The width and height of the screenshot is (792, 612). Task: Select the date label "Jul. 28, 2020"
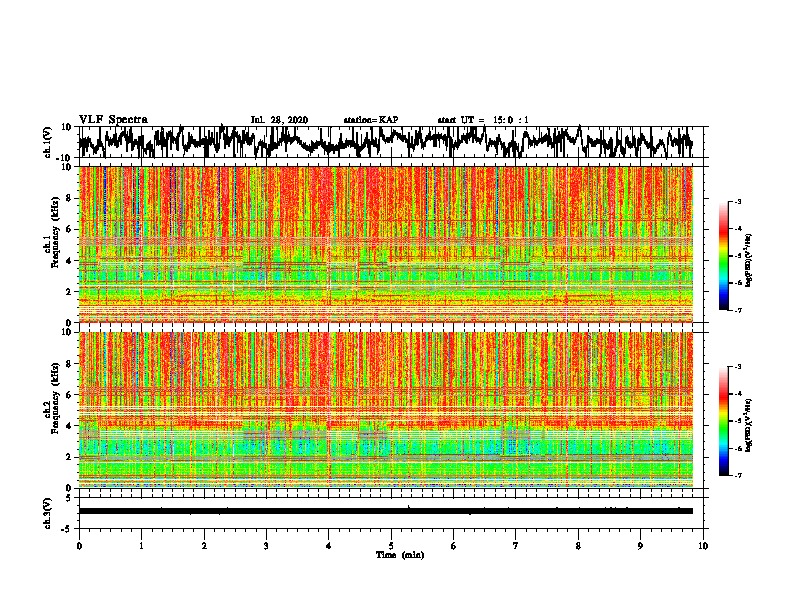click(x=279, y=120)
